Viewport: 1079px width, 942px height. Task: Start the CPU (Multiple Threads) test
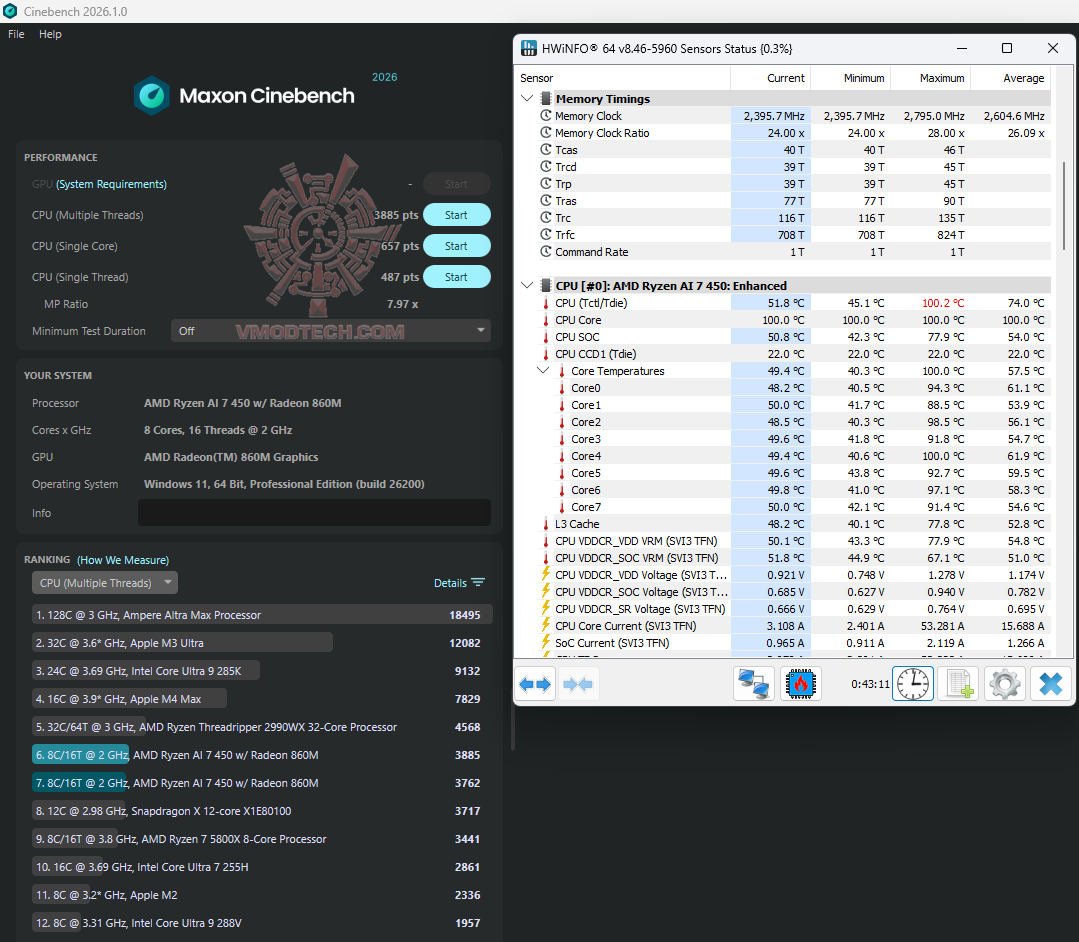pyautogui.click(x=456, y=215)
